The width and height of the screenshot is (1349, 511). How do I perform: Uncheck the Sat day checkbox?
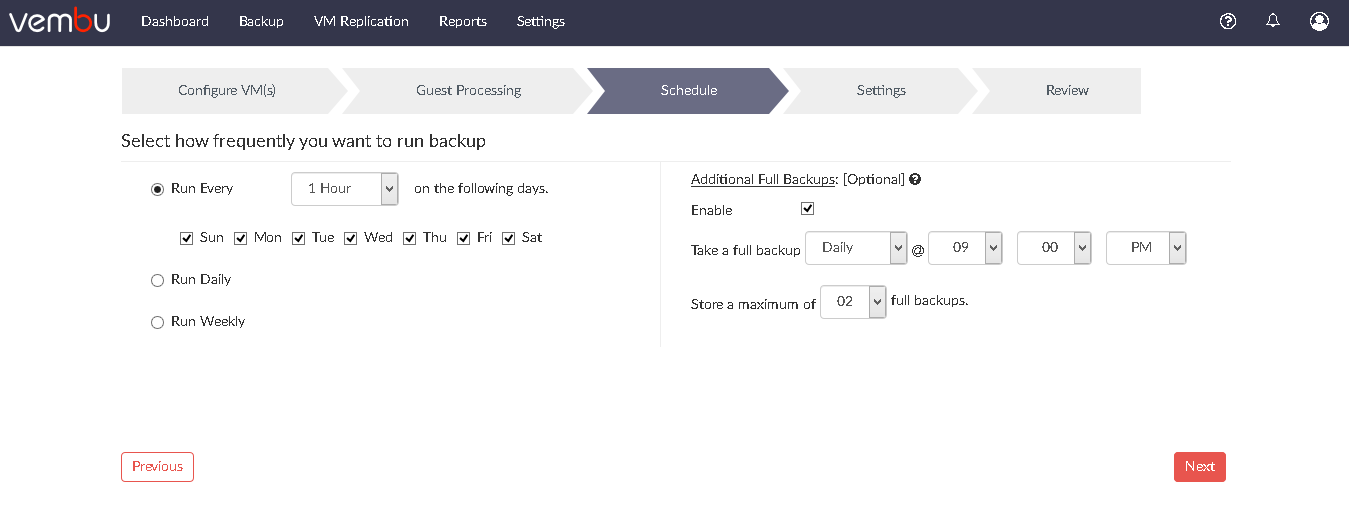click(x=508, y=238)
